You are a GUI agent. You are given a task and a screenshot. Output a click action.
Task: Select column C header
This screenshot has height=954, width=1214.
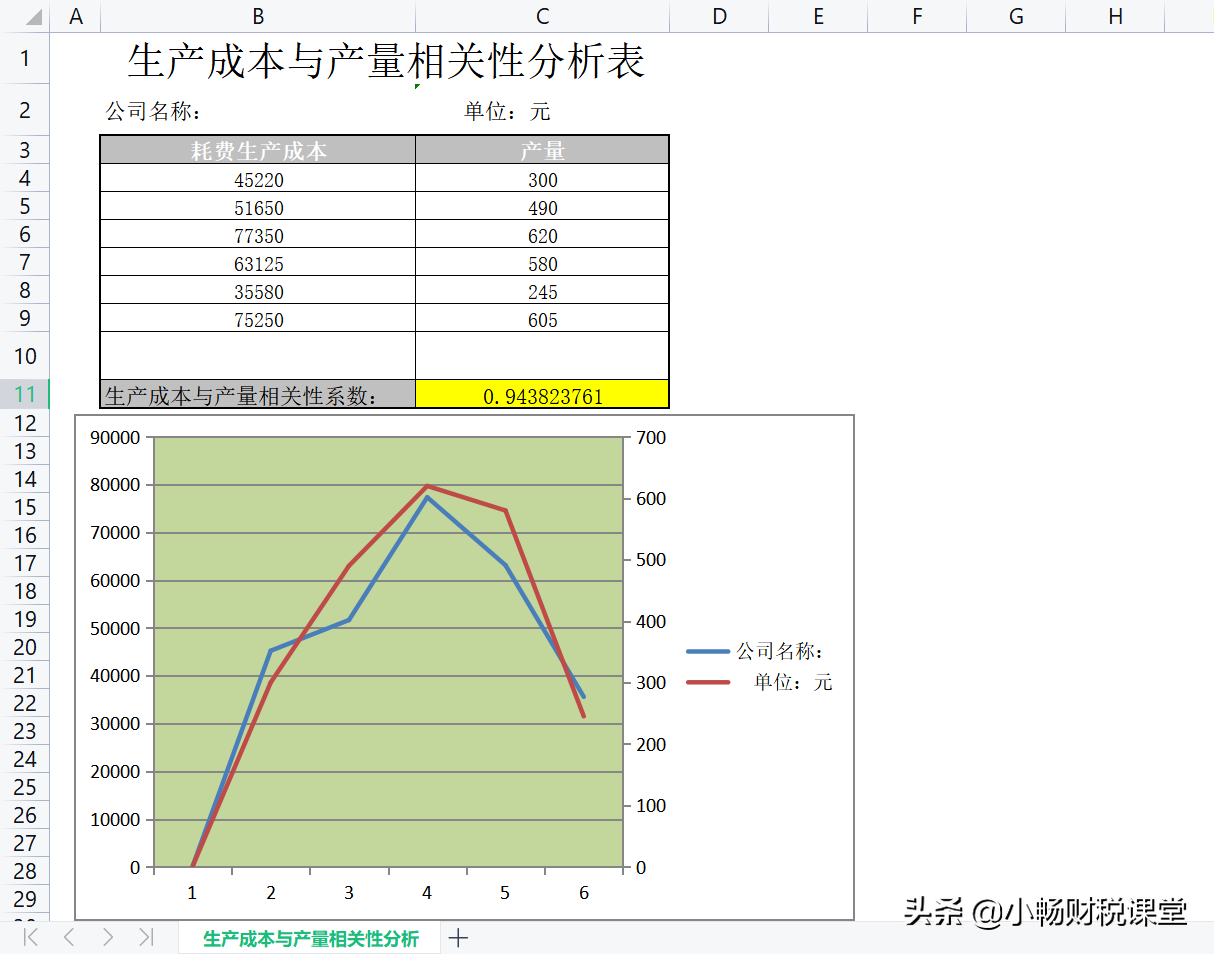pyautogui.click(x=541, y=16)
